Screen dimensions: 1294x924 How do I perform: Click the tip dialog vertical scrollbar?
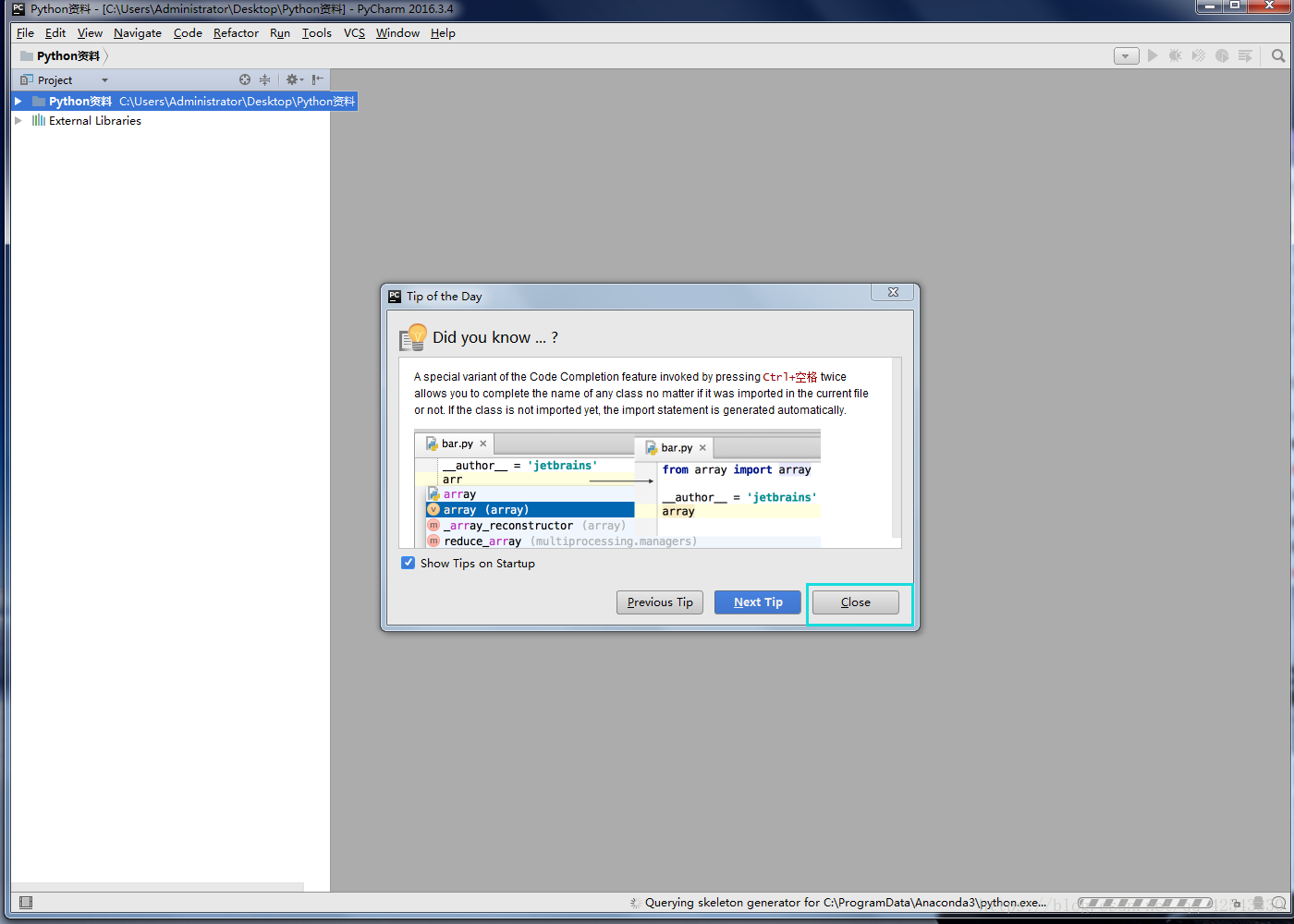click(x=896, y=447)
